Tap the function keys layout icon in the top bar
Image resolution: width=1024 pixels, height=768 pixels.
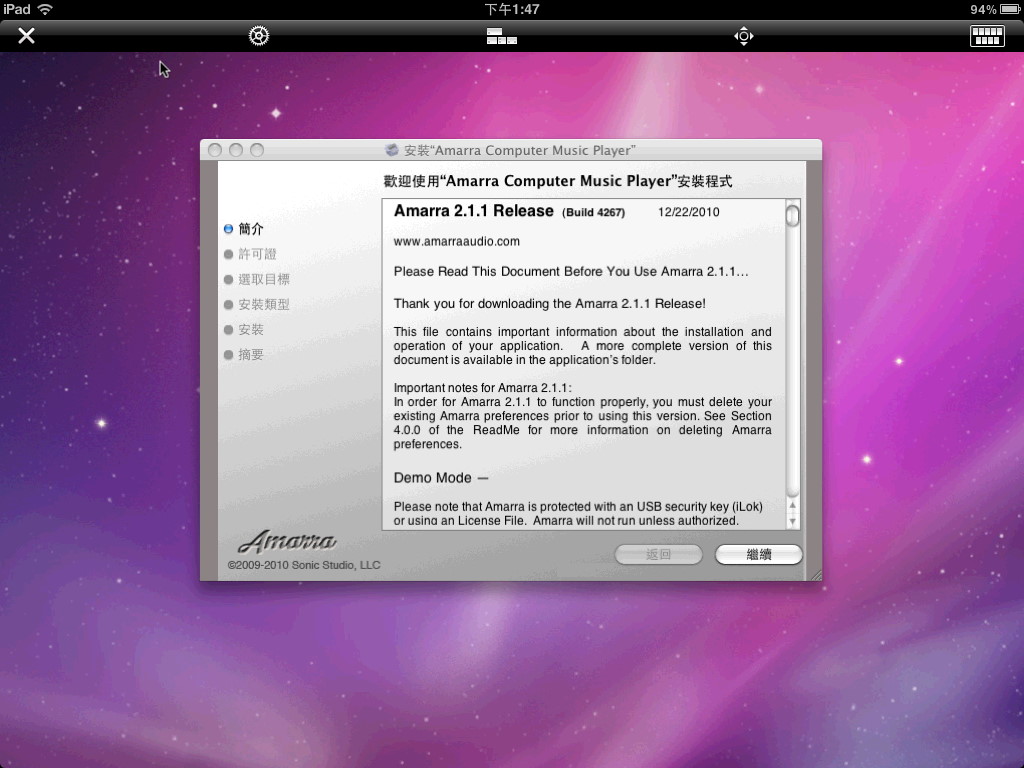pyautogui.click(x=502, y=36)
